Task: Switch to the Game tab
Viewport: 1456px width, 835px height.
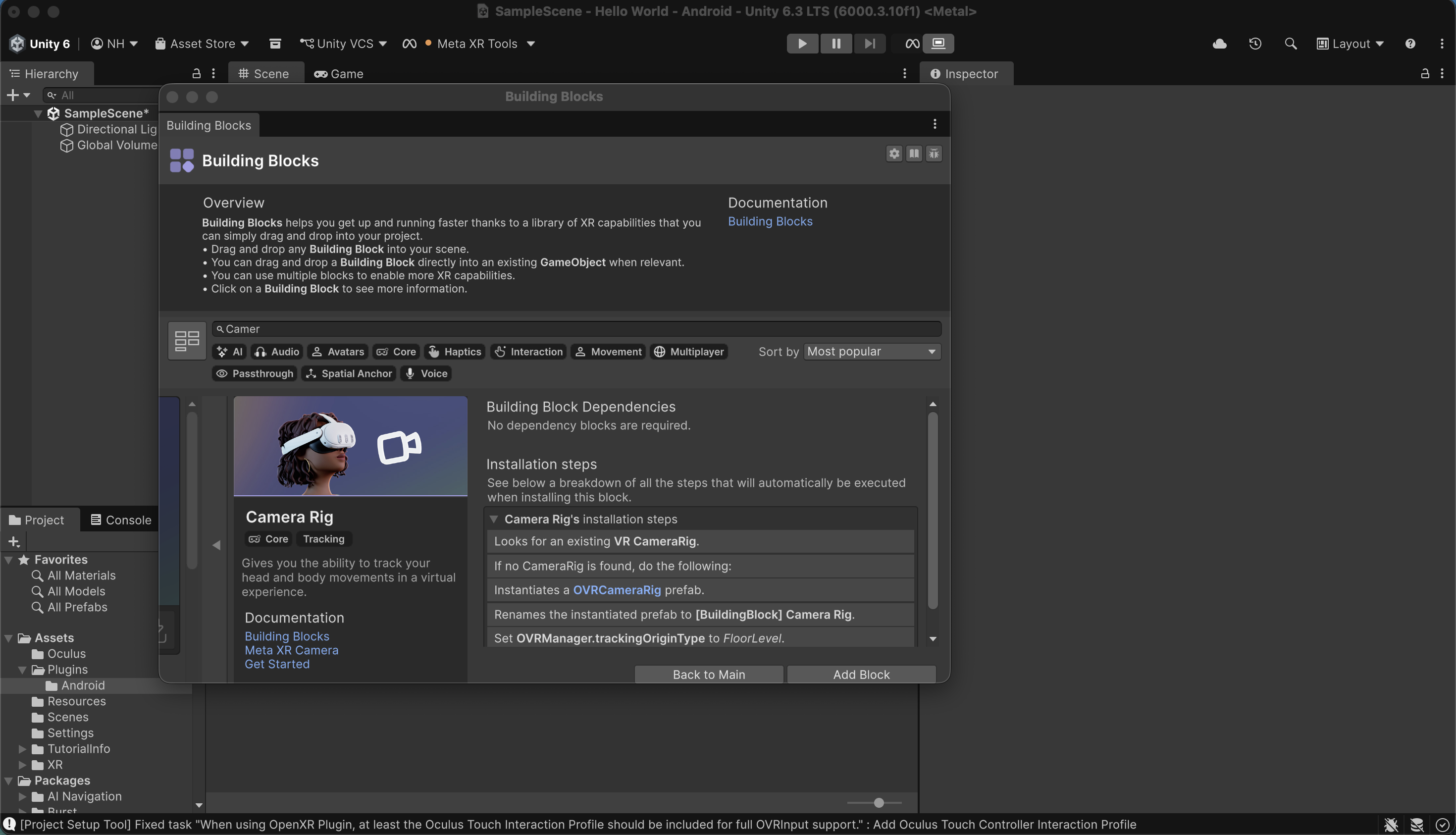Action: pyautogui.click(x=339, y=74)
